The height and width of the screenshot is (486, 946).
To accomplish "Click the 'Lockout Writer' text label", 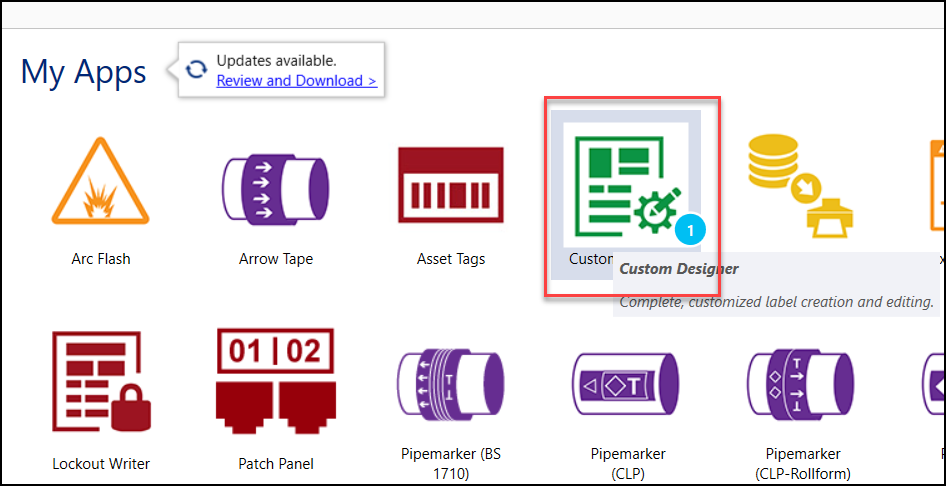I will [101, 464].
